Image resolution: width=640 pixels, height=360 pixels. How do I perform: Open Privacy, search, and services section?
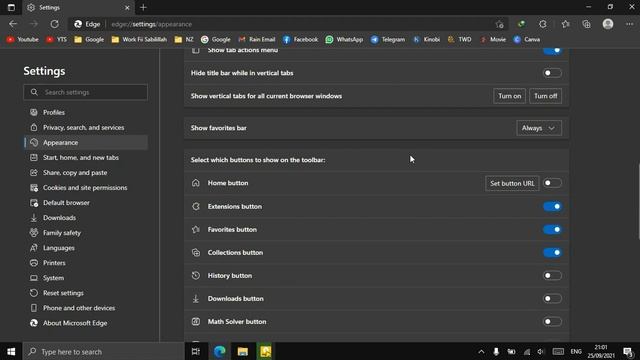click(x=86, y=127)
